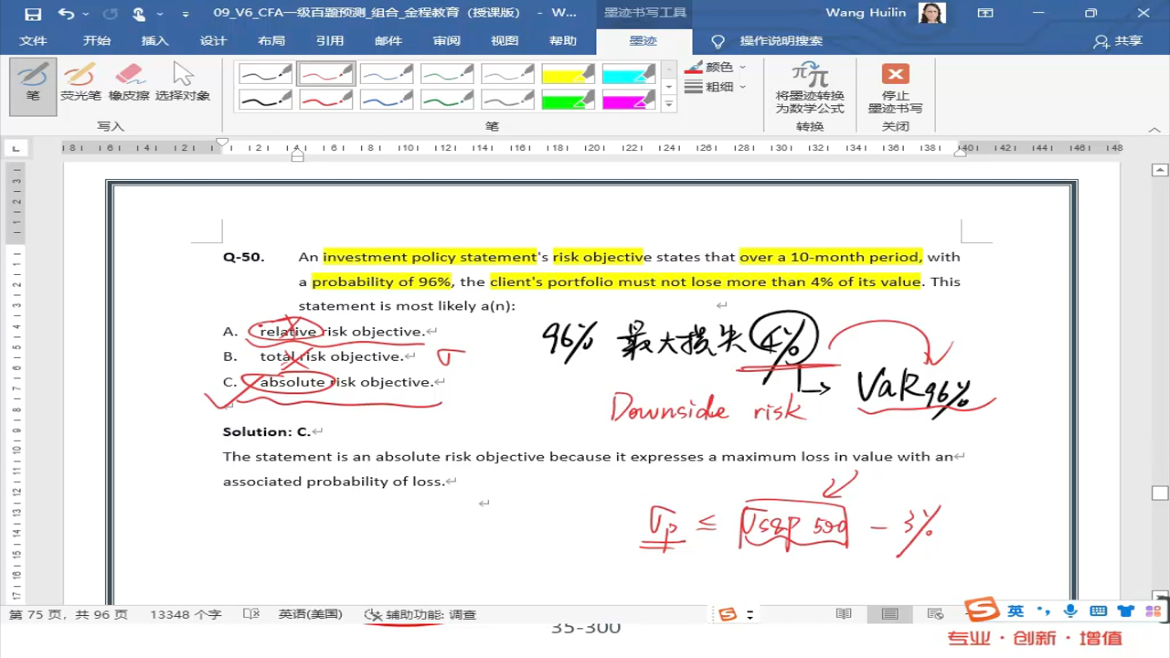Switch to Web Layout view
The height and width of the screenshot is (658, 1170).
point(935,614)
